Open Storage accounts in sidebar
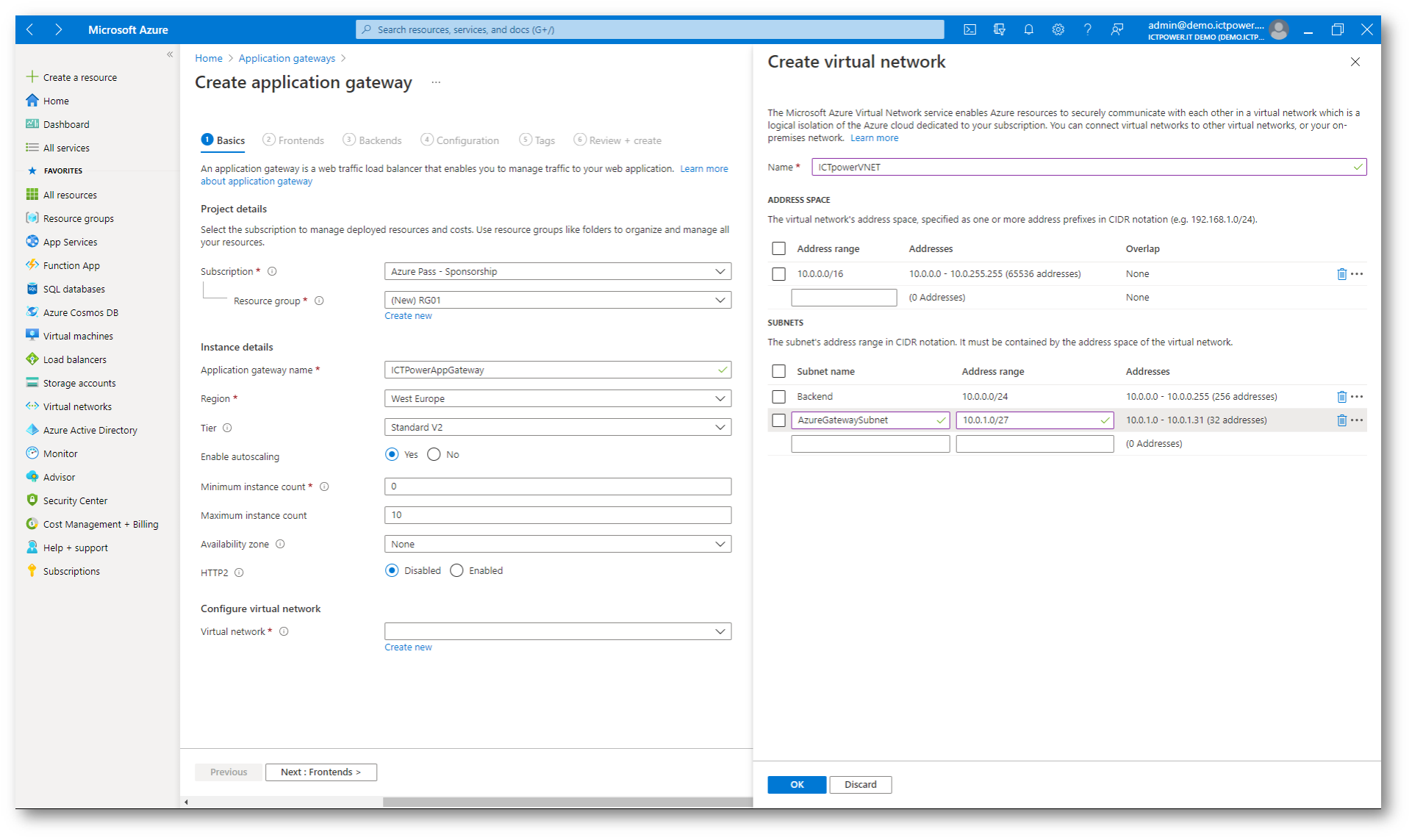 click(x=71, y=383)
